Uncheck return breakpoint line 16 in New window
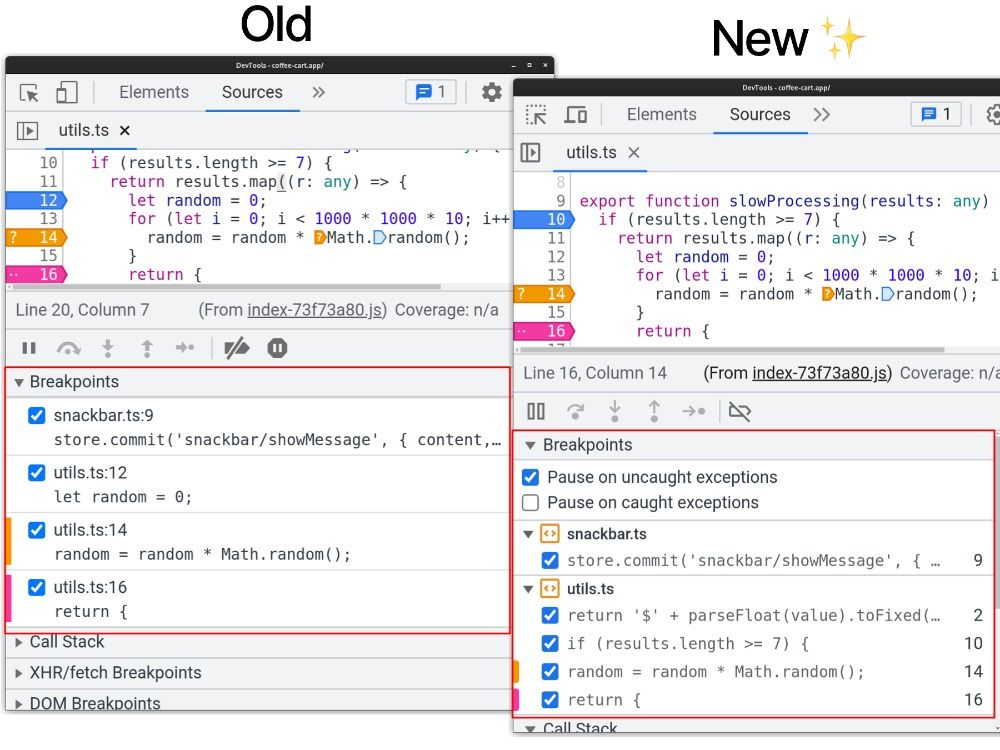The width and height of the screenshot is (1000, 750). pos(550,700)
